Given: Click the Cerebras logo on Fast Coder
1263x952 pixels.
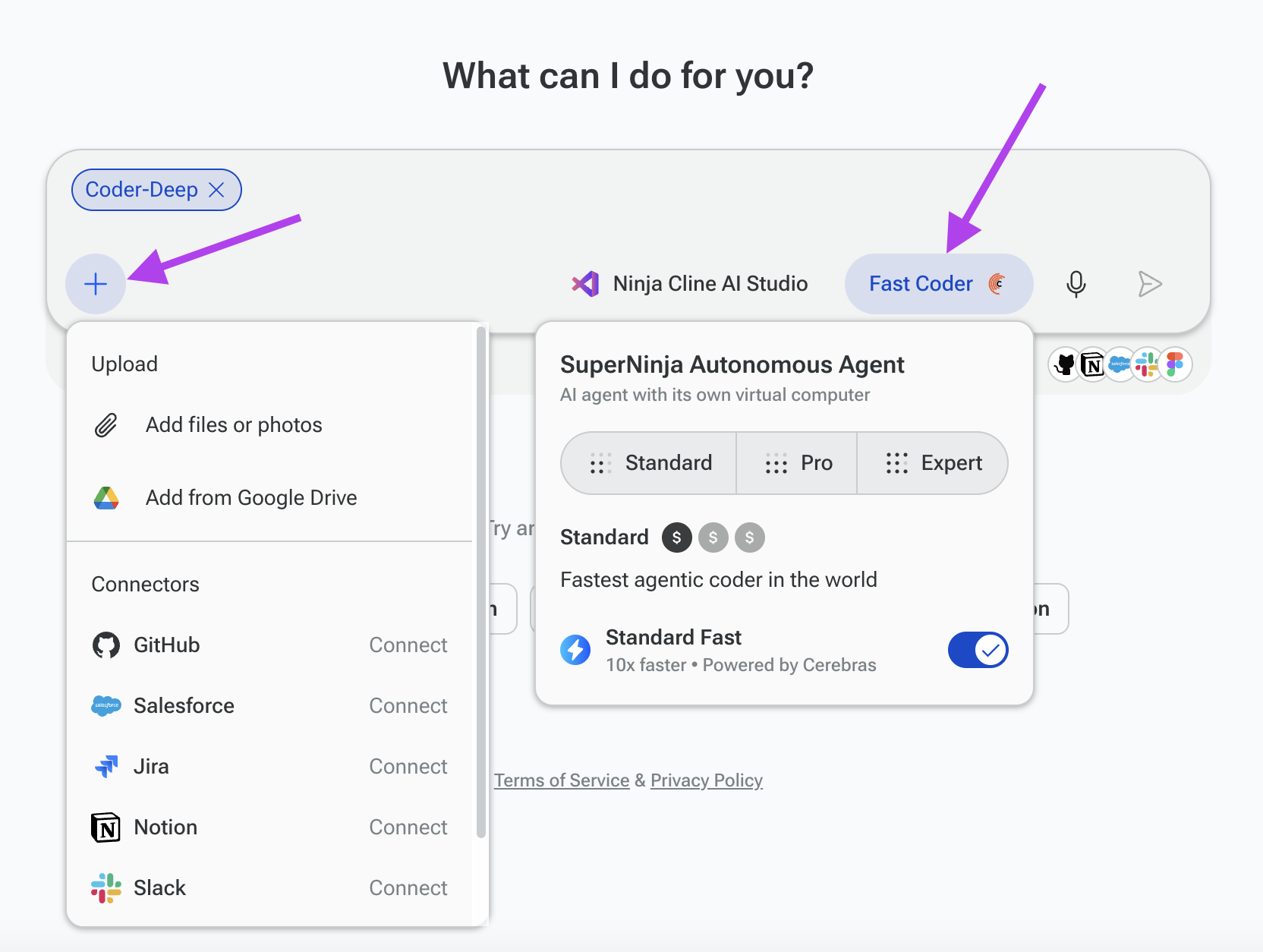Looking at the screenshot, I should click(x=997, y=284).
